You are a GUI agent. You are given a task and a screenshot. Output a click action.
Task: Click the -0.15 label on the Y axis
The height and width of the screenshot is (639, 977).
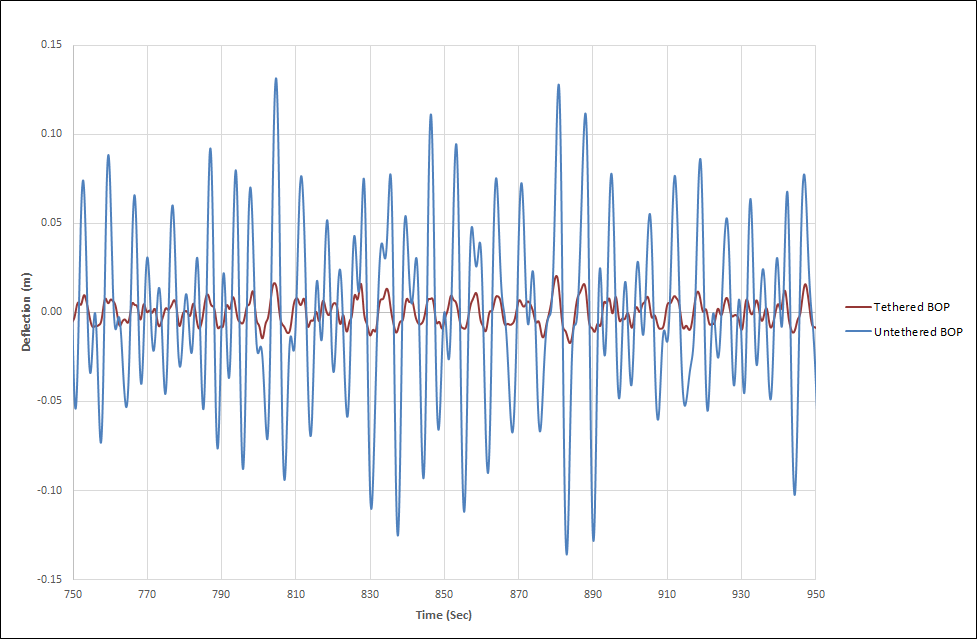pyautogui.click(x=48, y=579)
